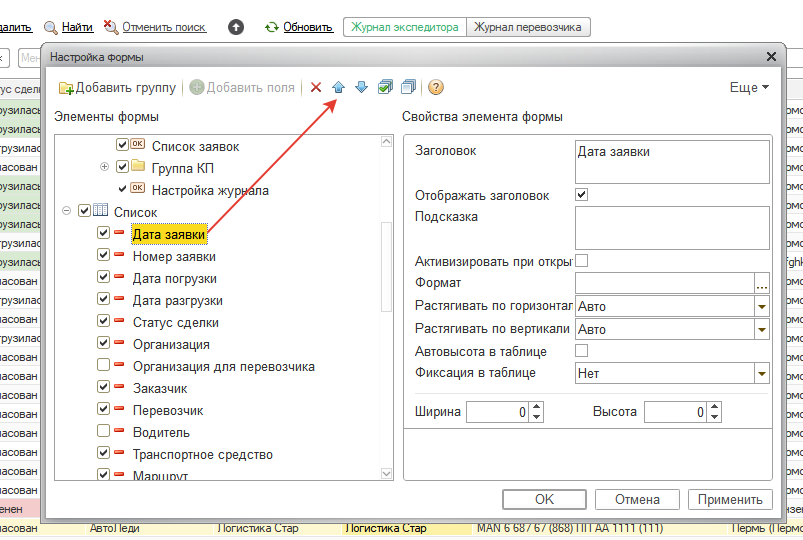The width and height of the screenshot is (803, 540).
Task: Click the Формат input field
Action: click(665, 283)
